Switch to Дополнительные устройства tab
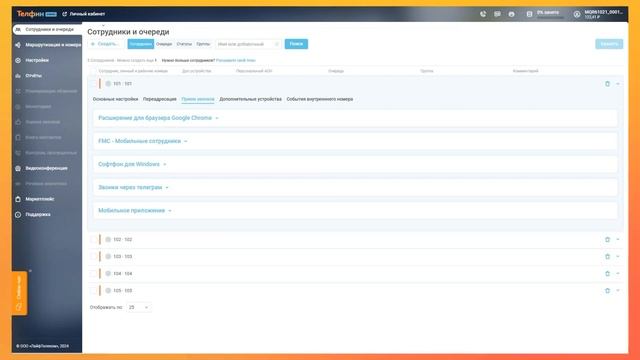 pyautogui.click(x=251, y=99)
